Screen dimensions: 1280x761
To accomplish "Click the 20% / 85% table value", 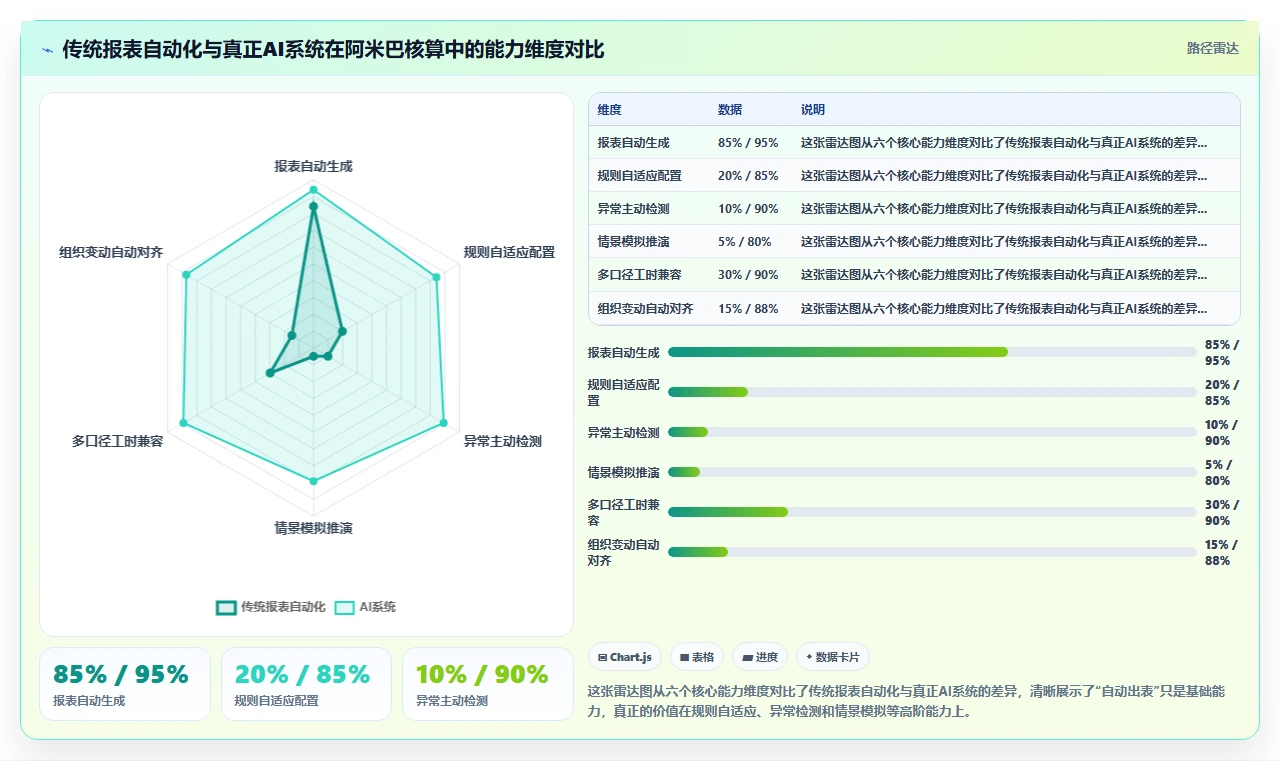I will [x=748, y=176].
